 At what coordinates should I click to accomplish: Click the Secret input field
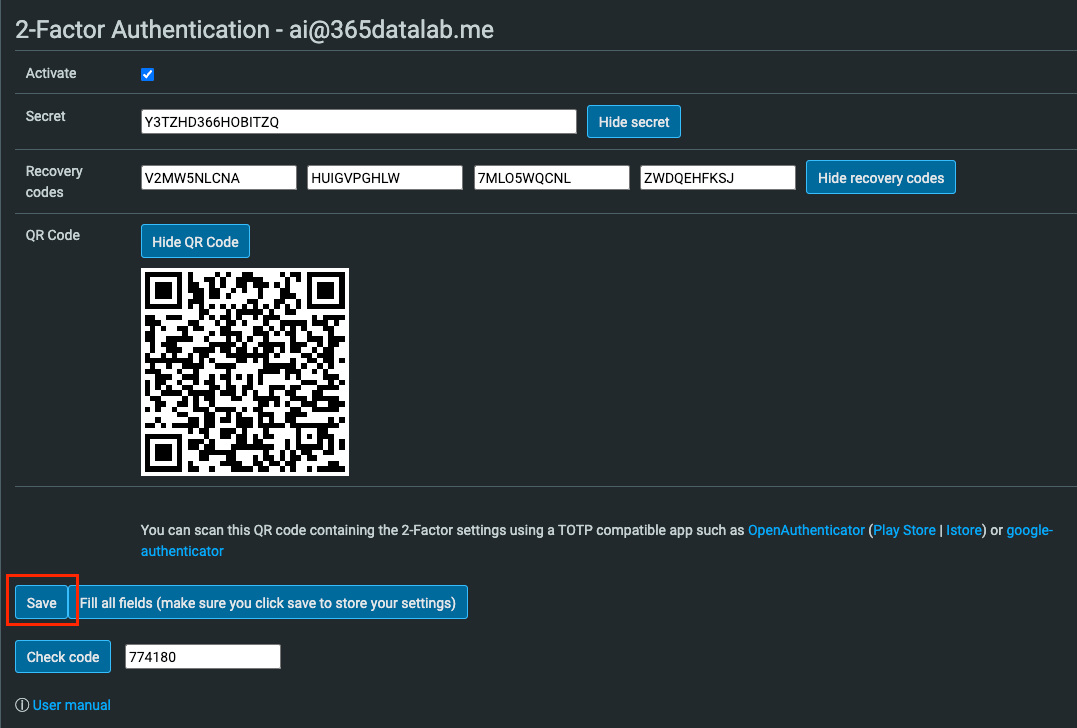(359, 122)
